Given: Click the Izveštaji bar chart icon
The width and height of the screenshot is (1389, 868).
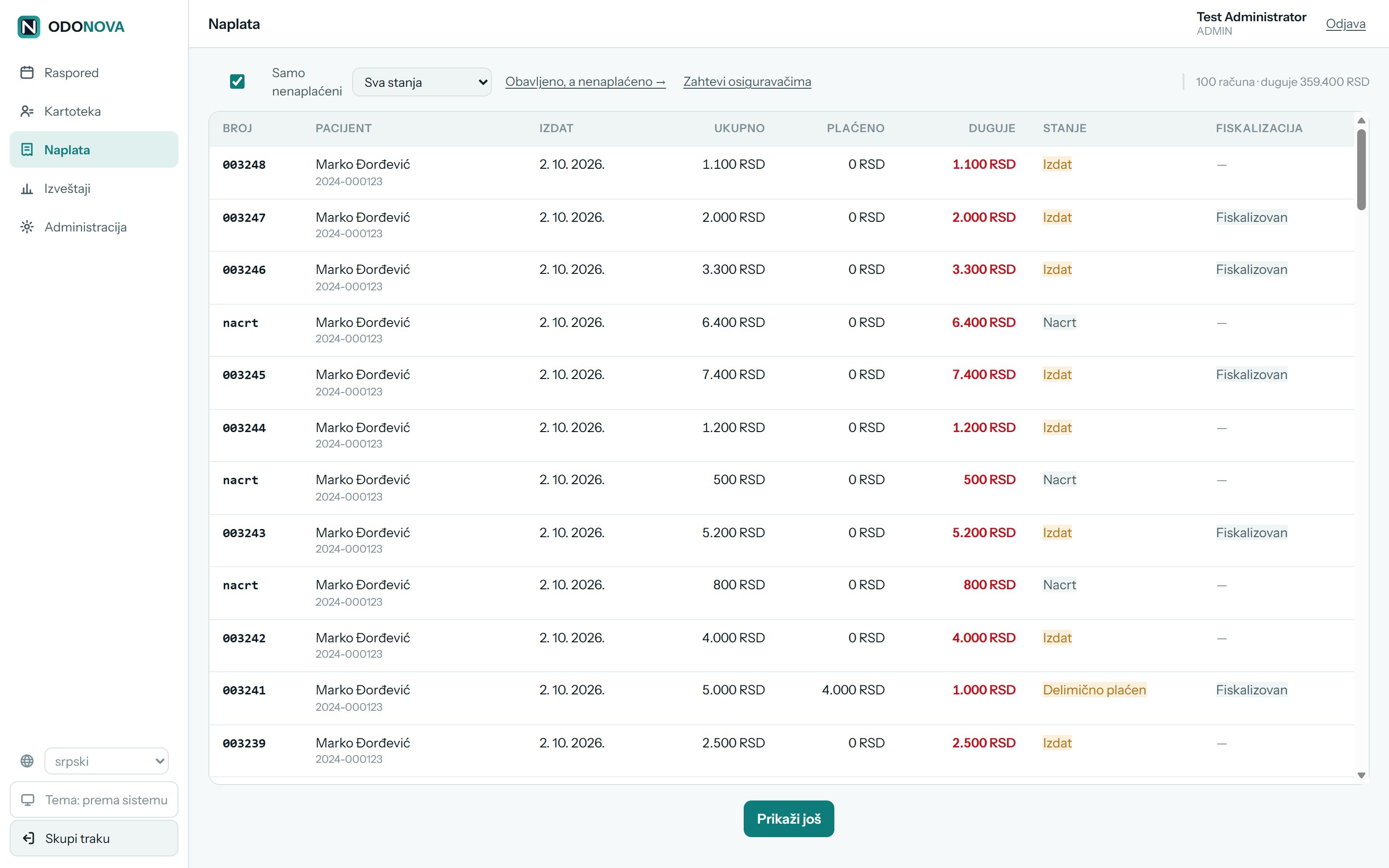Looking at the screenshot, I should click(x=27, y=188).
